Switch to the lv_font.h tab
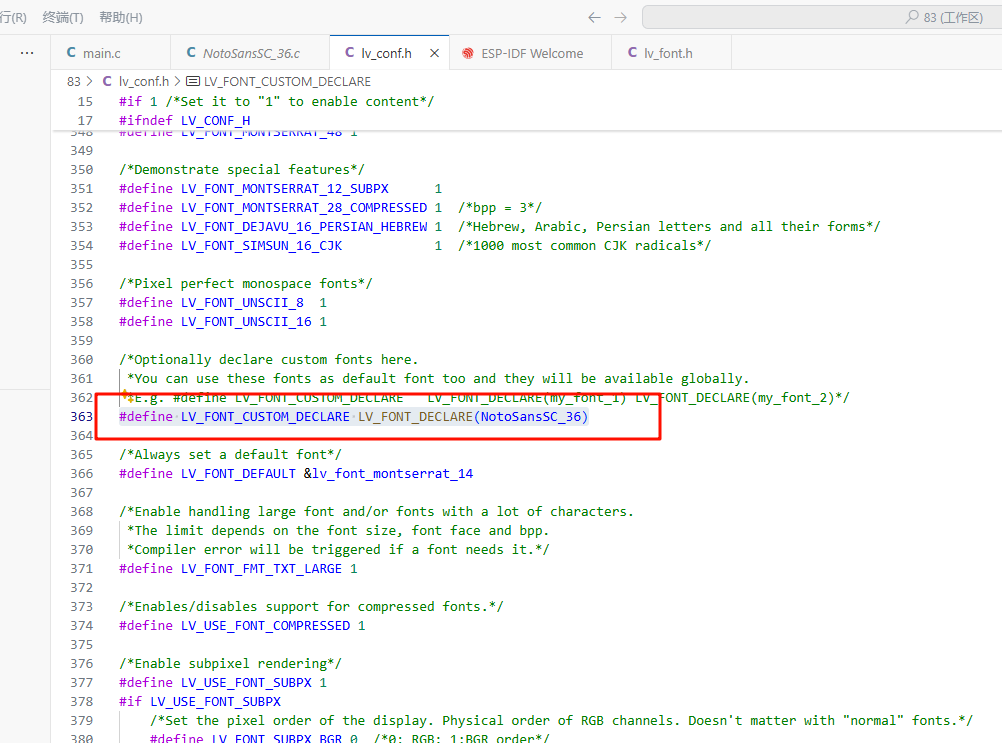1002x743 pixels. tap(668, 53)
